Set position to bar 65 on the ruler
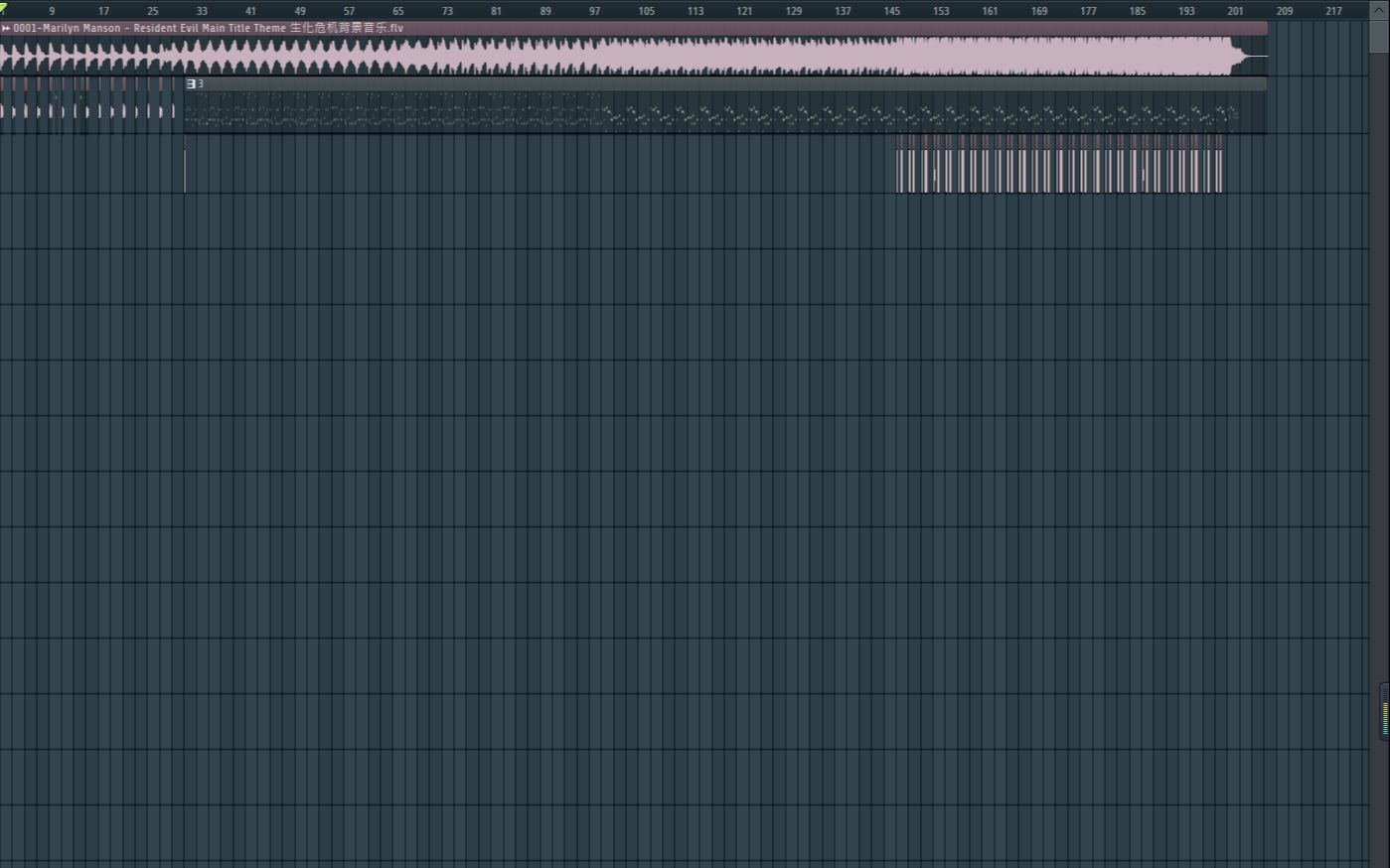Viewport: 1390px width, 868px height. [398, 11]
